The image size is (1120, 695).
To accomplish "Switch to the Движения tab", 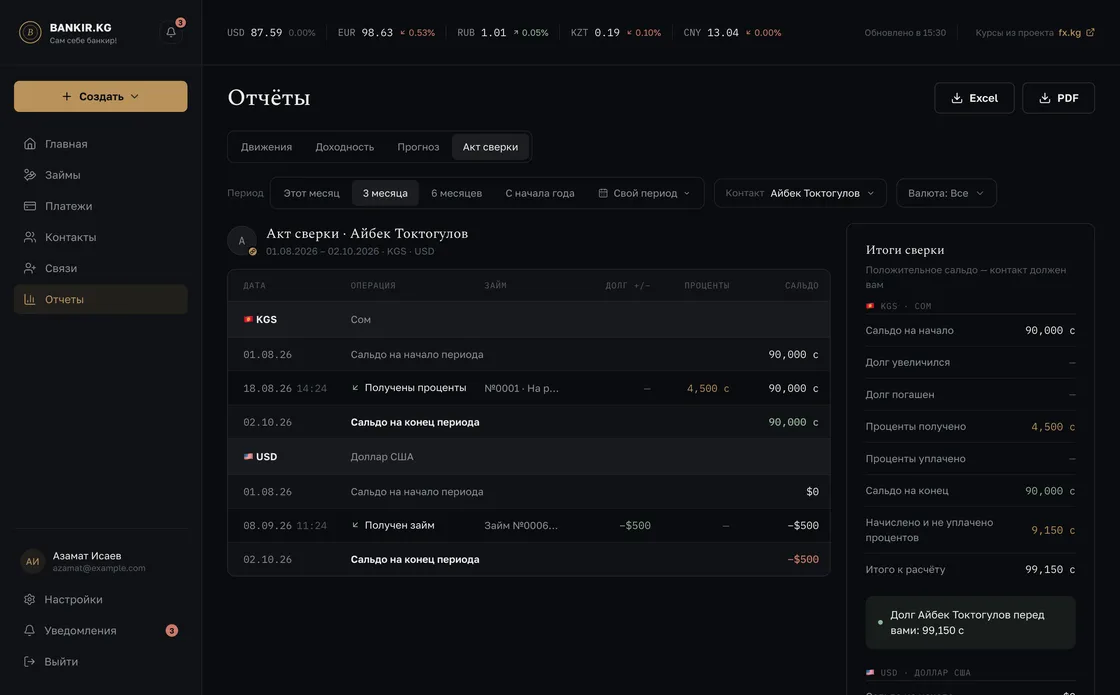I will [x=266, y=147].
